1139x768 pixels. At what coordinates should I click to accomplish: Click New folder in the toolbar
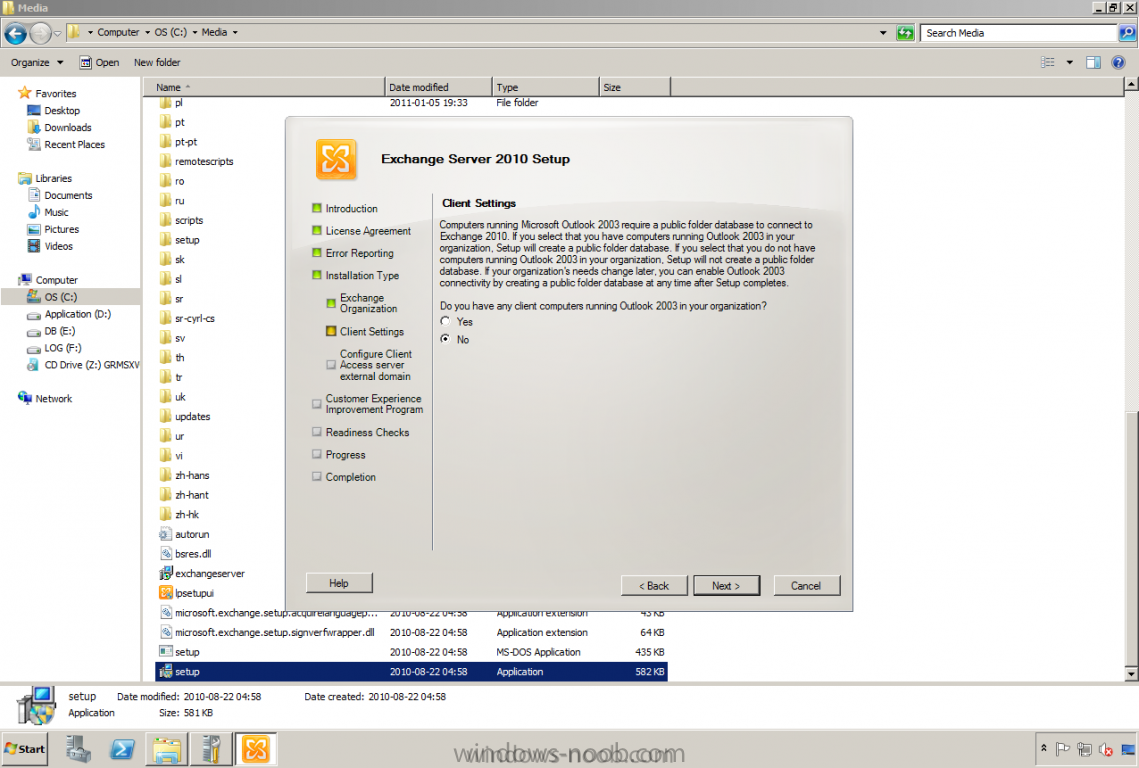point(157,62)
